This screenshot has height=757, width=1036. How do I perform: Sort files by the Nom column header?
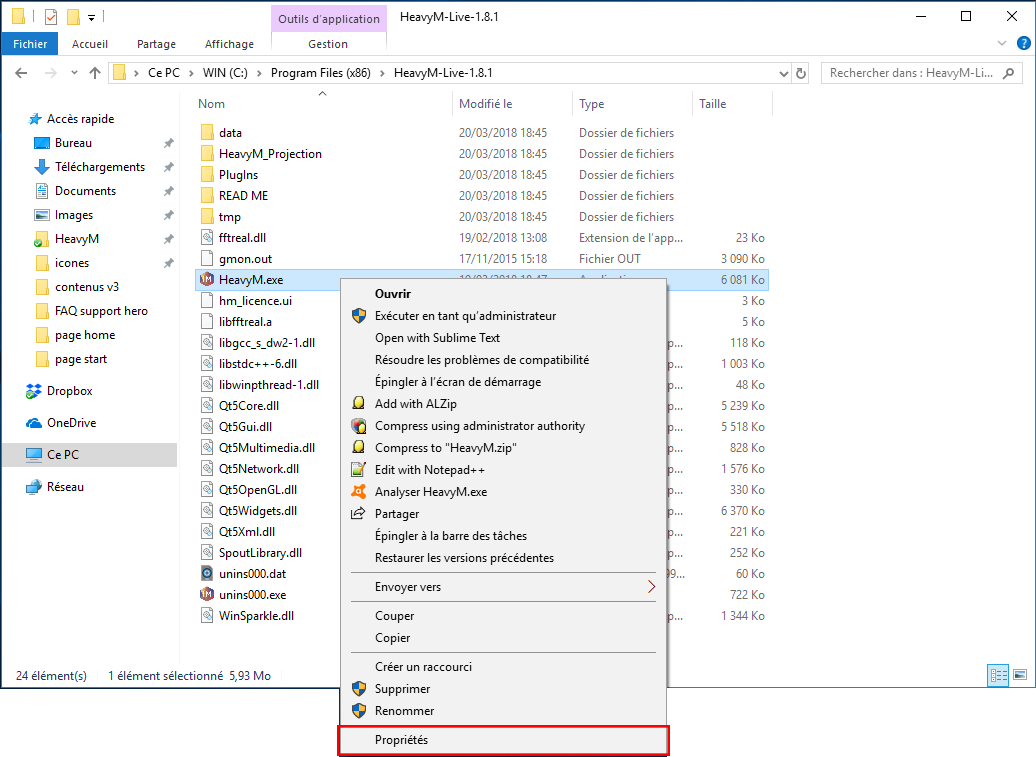point(212,104)
